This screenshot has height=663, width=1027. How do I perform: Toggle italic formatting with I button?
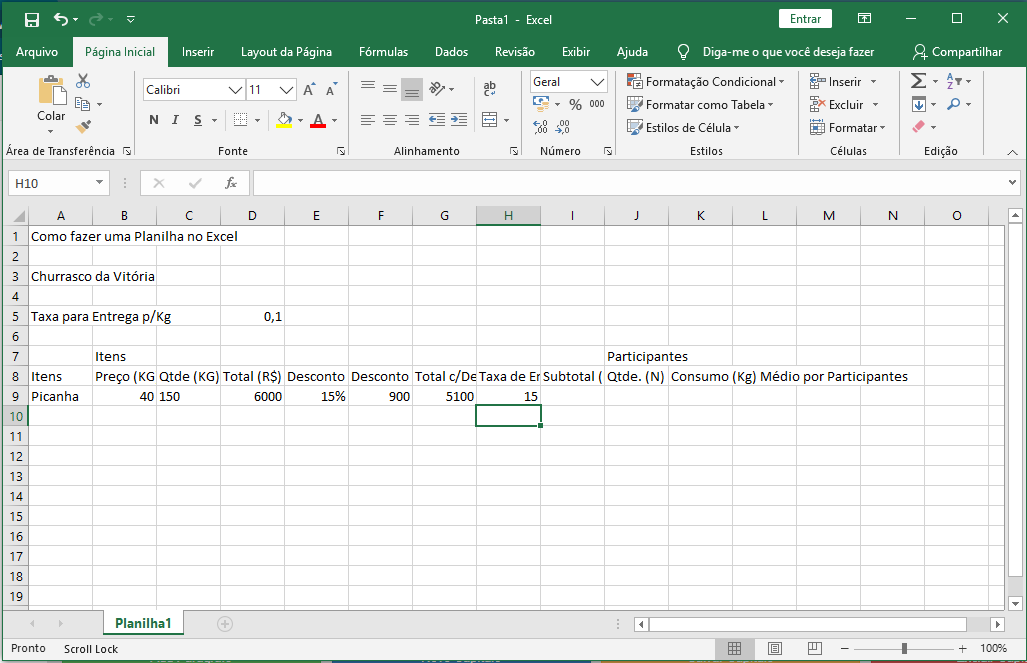point(176,120)
